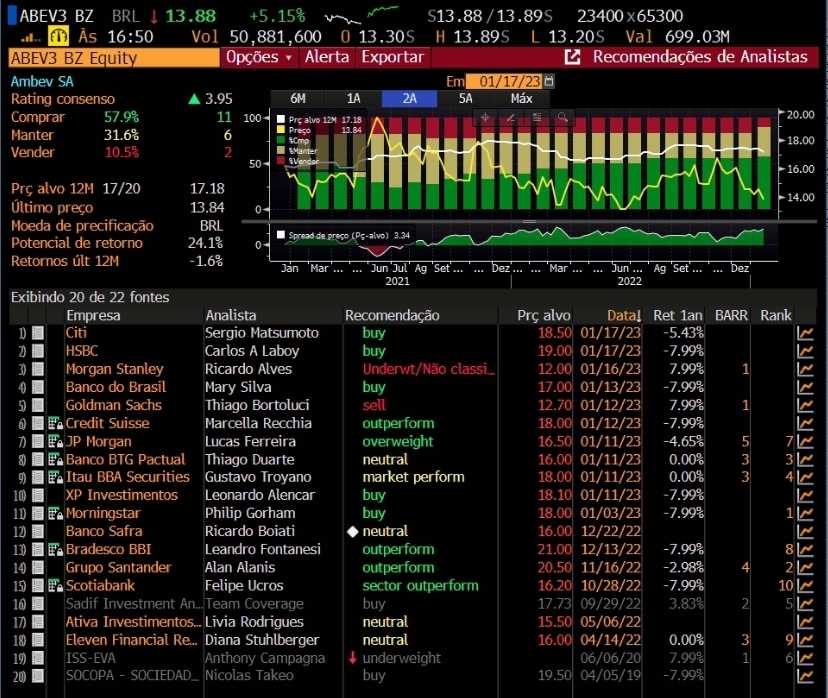828x698 pixels.
Task: Open report document icon beside Itau BBA Securities
Action: [x=55, y=477]
